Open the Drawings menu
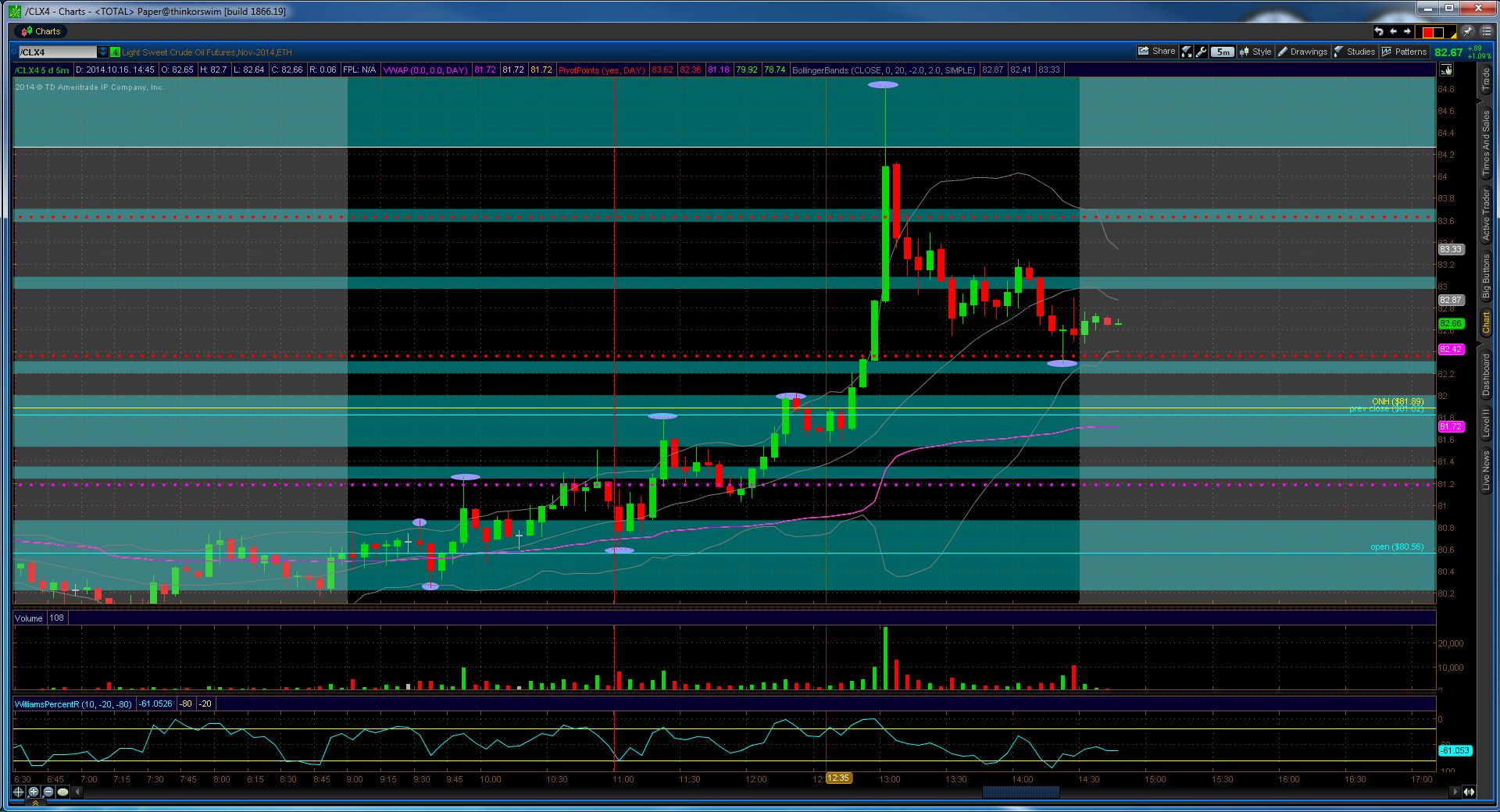Screen dimensions: 1500x812 click(x=1302, y=52)
